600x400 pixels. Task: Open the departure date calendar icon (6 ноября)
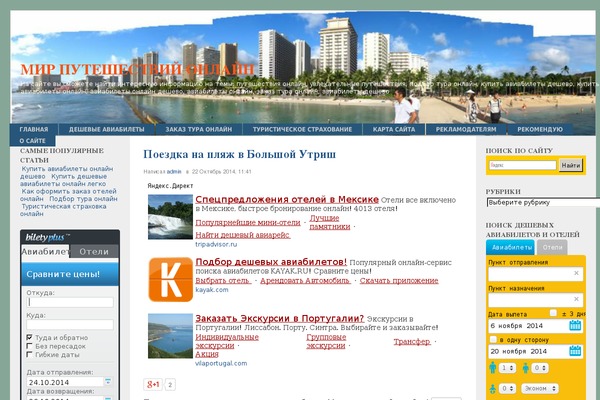575,326
